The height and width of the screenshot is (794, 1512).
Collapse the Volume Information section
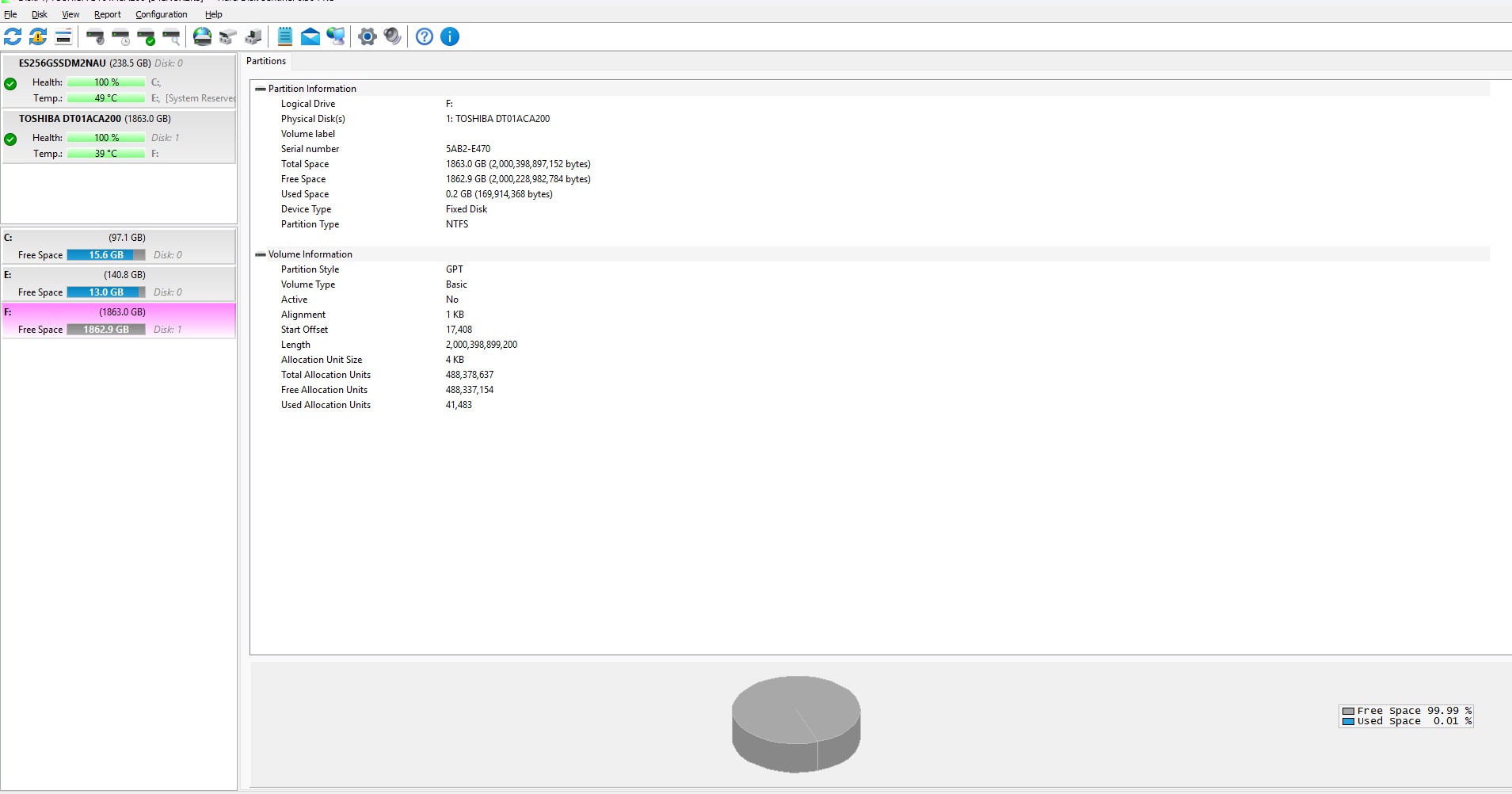pos(261,254)
